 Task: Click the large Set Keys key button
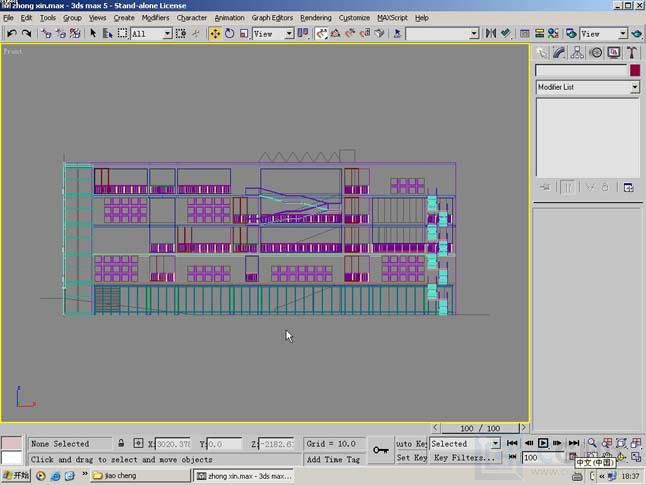pyautogui.click(x=381, y=450)
